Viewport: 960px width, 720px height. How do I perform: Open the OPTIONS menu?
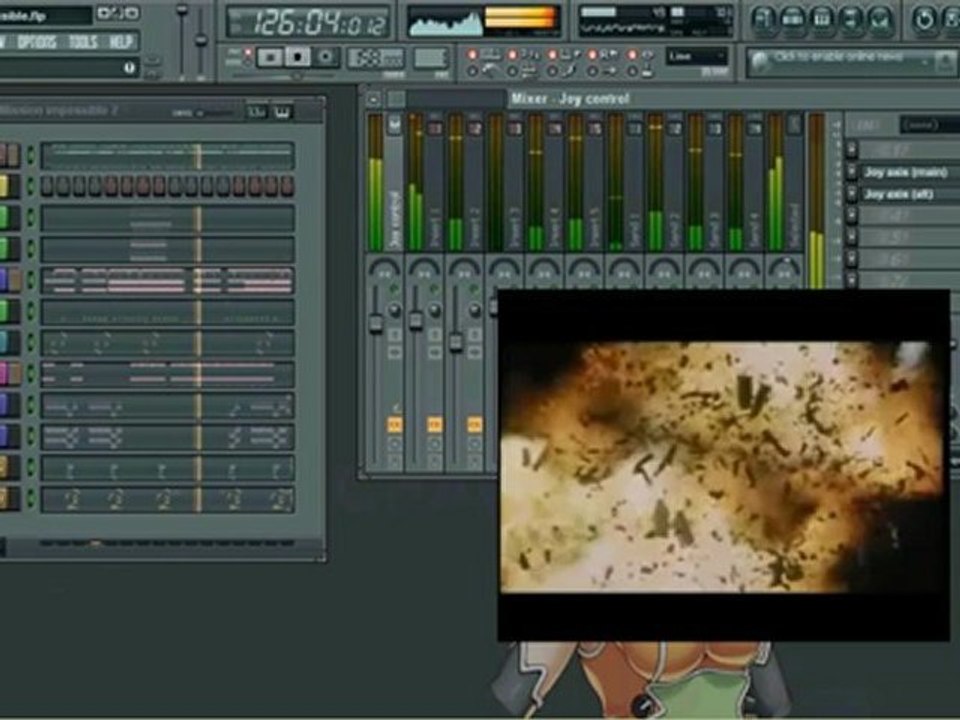coord(37,42)
